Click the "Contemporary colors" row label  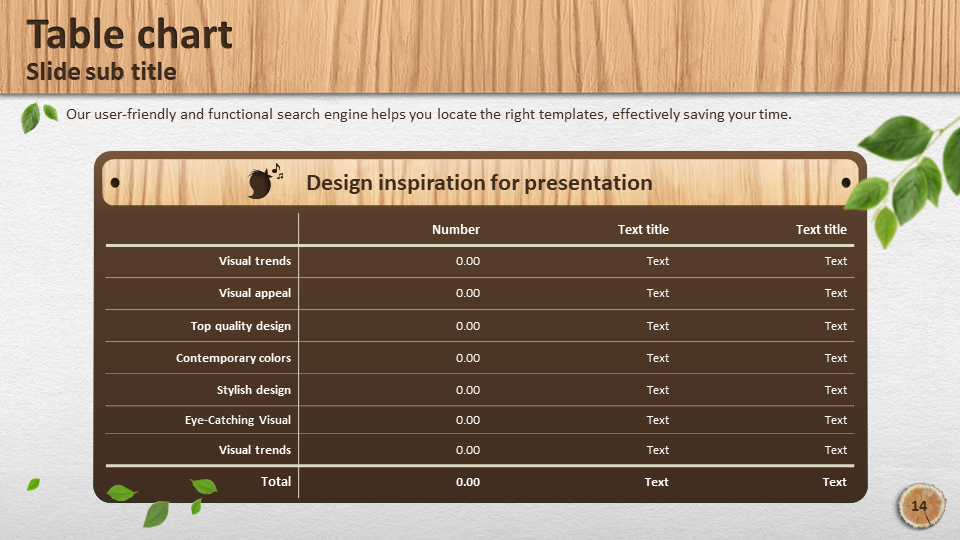point(233,358)
